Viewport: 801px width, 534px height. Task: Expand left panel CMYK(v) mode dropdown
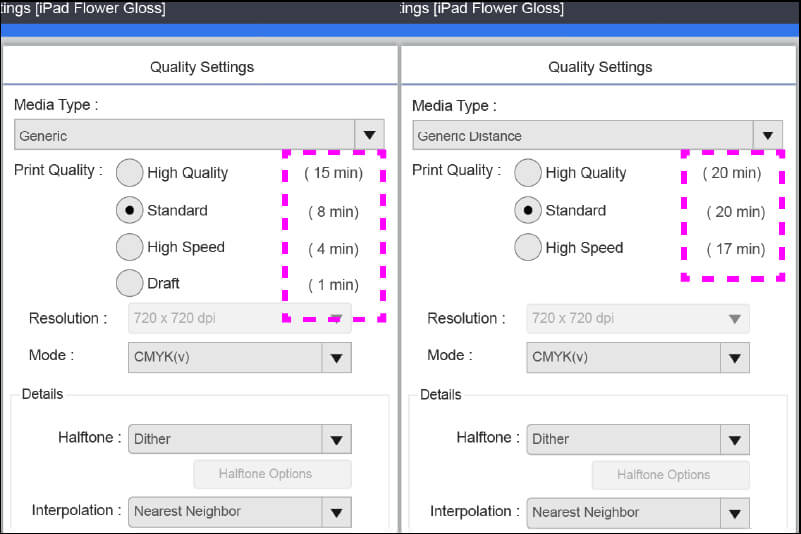pos(336,357)
